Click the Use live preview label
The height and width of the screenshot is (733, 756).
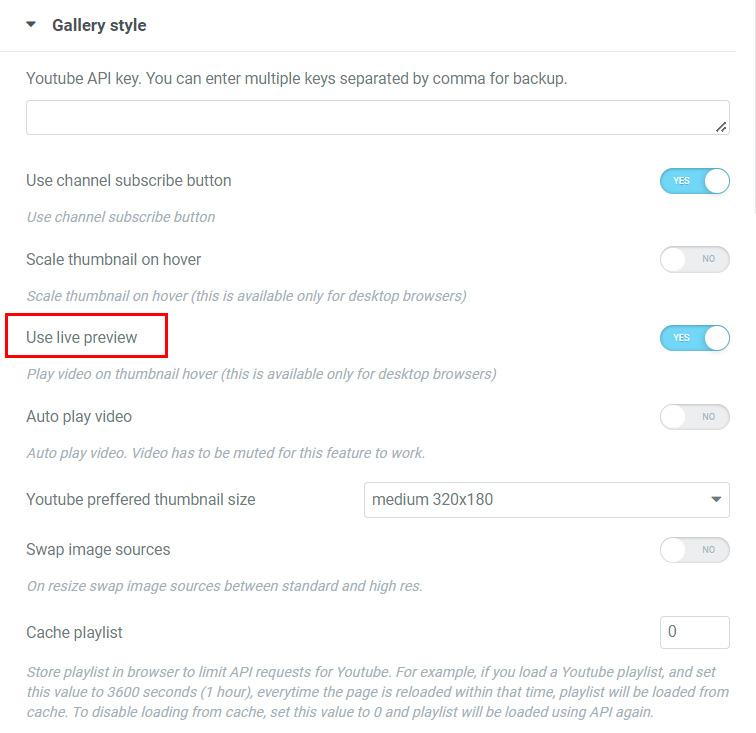(x=82, y=337)
